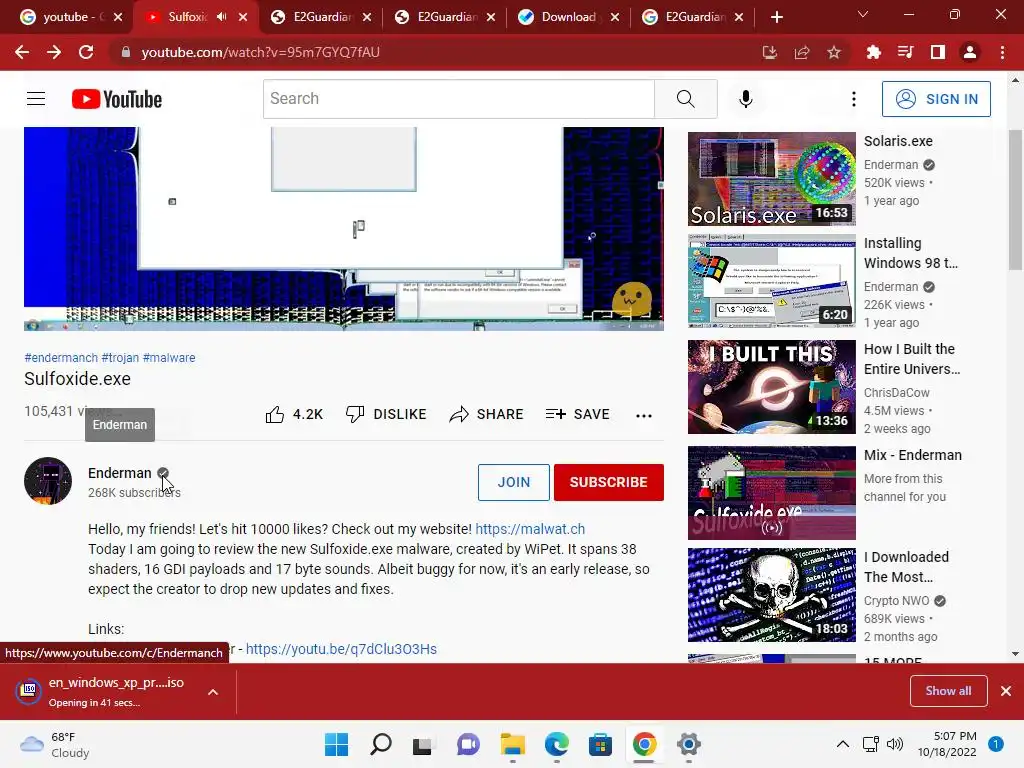
Task: Subscribe to Enderman channel
Action: click(609, 482)
